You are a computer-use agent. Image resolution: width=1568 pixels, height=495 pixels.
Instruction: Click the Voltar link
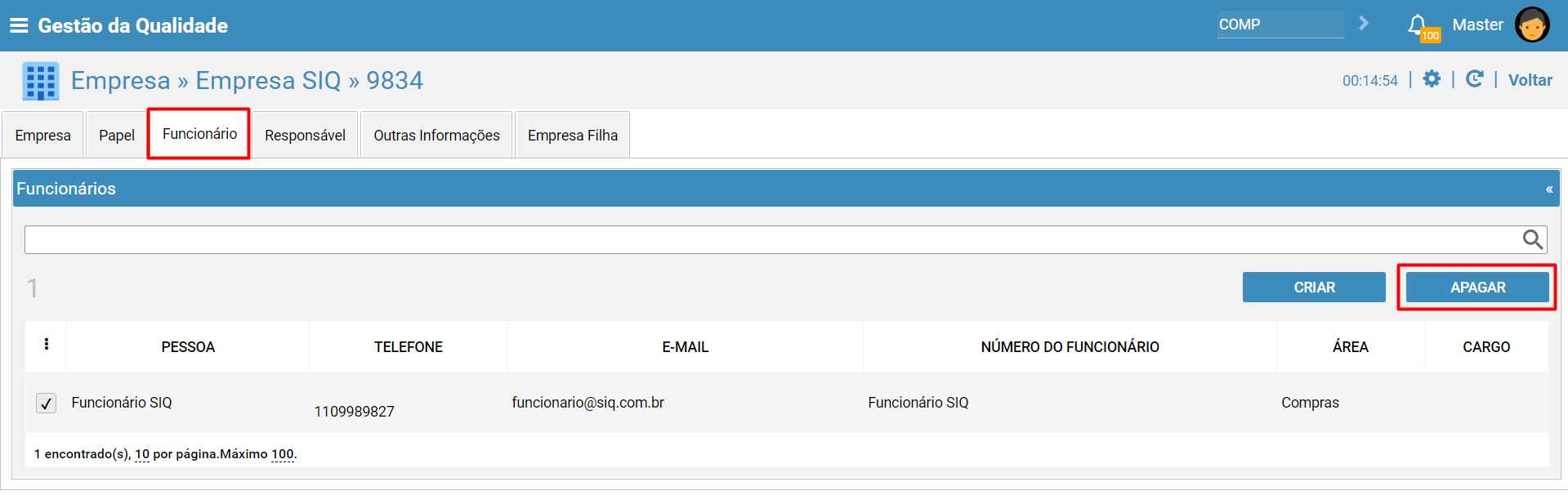pyautogui.click(x=1530, y=80)
